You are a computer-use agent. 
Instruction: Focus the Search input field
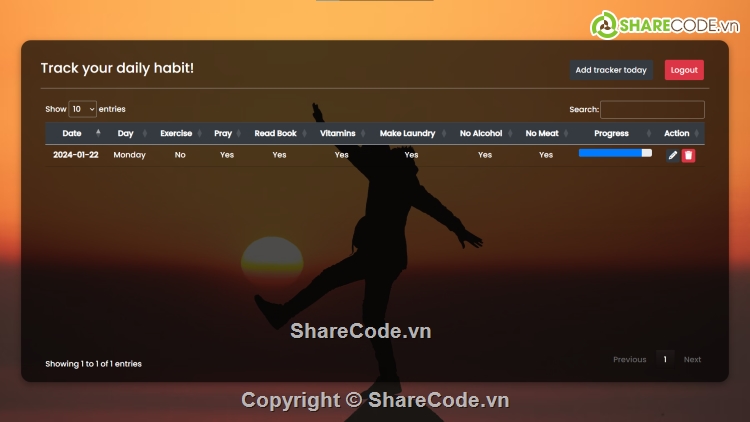[x=652, y=110]
